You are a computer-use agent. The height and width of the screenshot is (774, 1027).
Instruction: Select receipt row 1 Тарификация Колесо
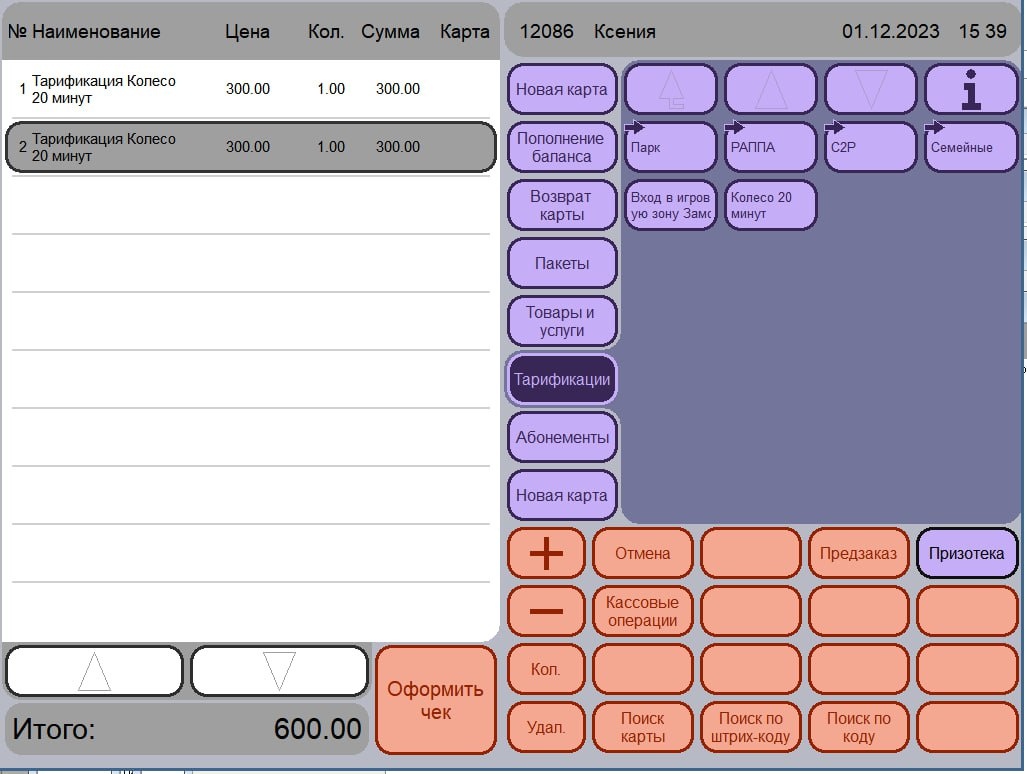(x=251, y=89)
